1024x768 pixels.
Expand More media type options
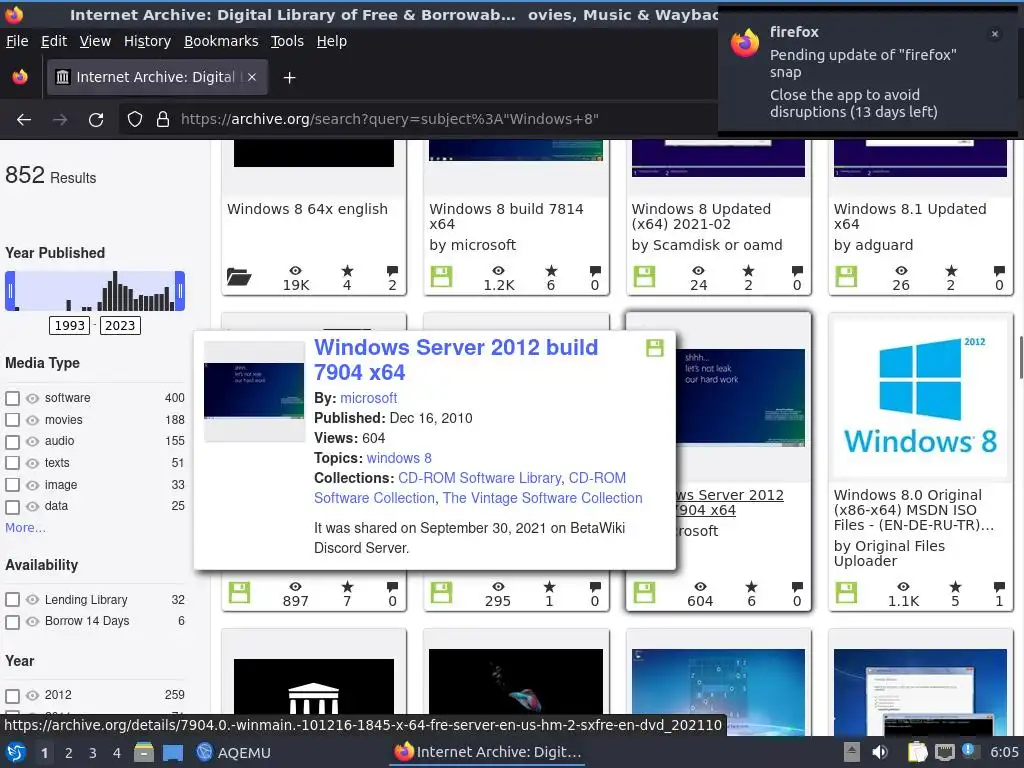tap(25, 528)
